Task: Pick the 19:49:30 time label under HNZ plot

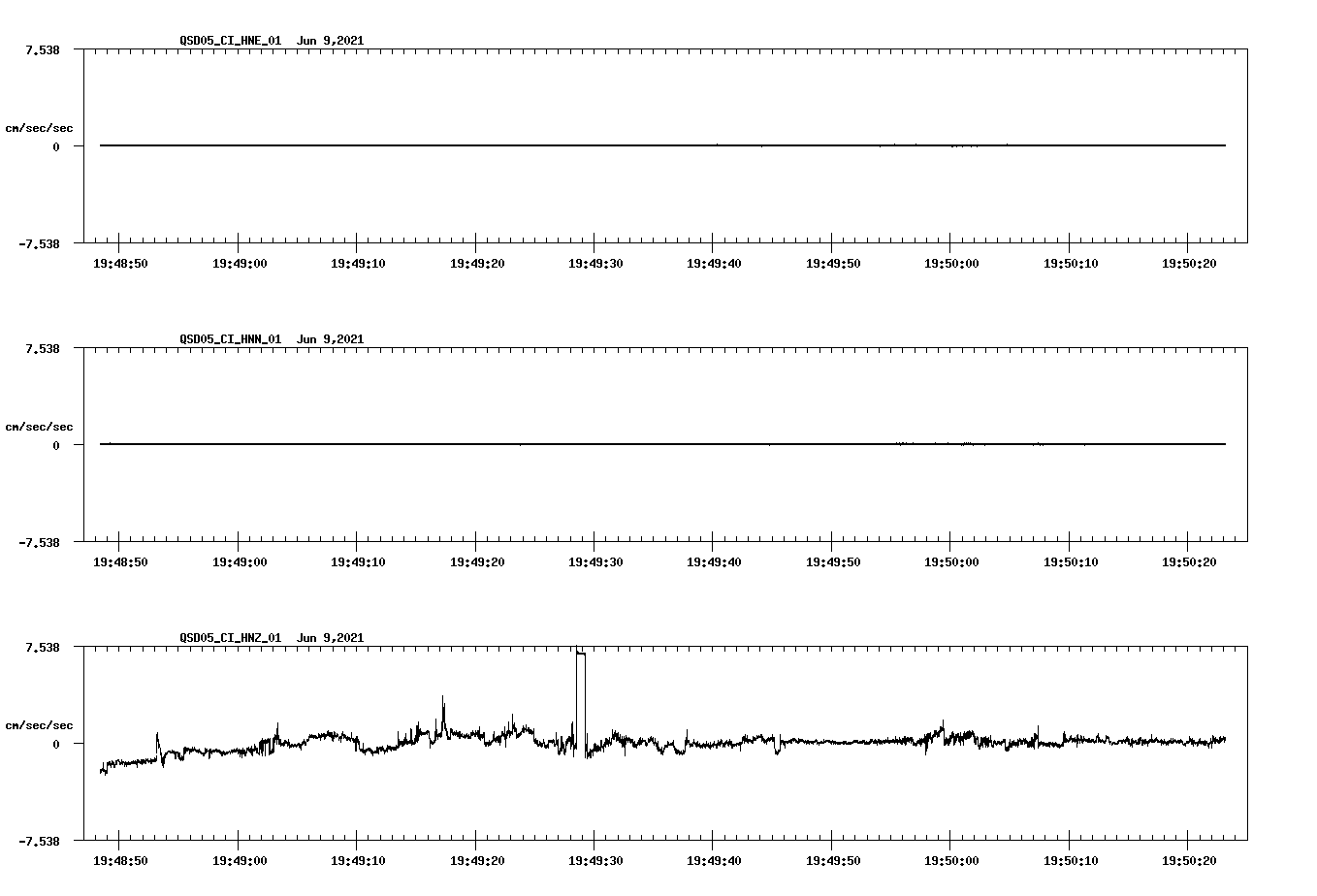Action: coord(595,861)
